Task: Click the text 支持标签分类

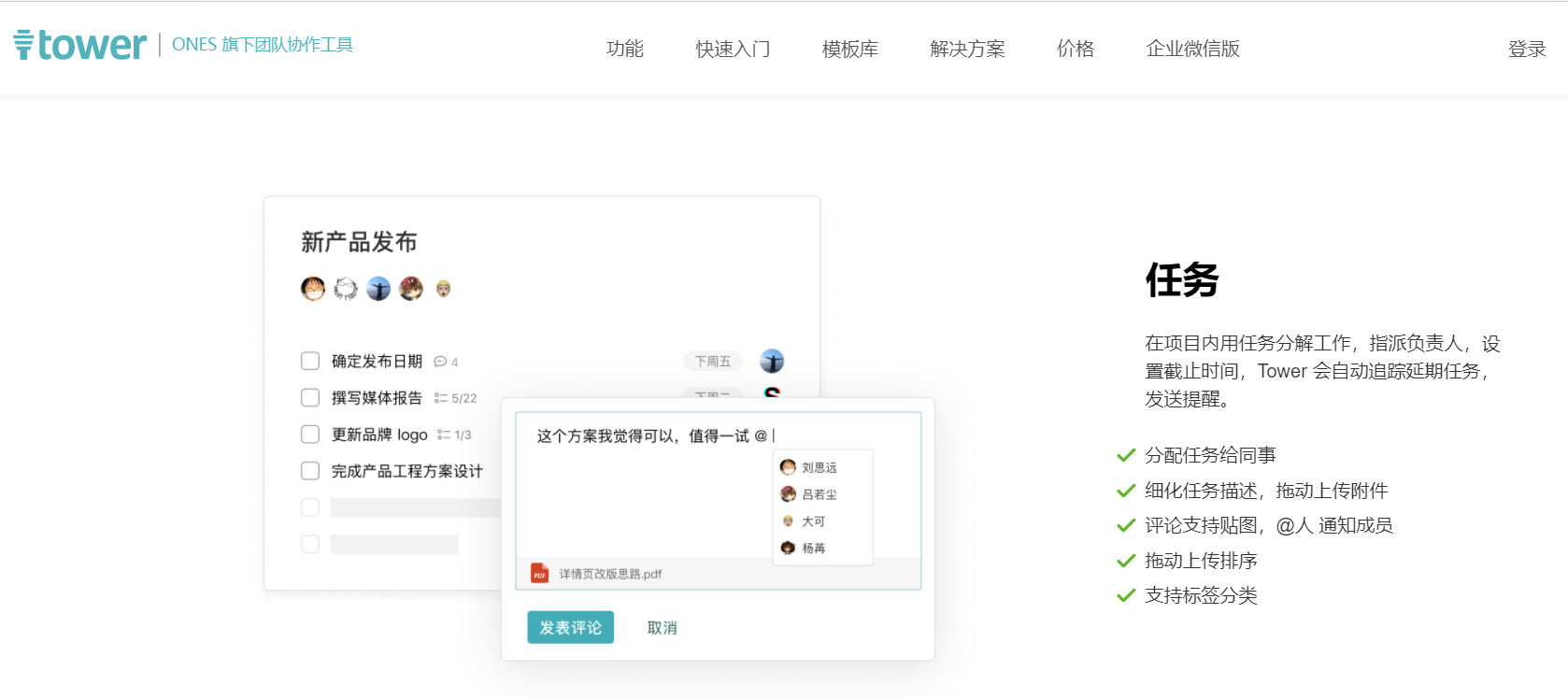Action: 1202,595
